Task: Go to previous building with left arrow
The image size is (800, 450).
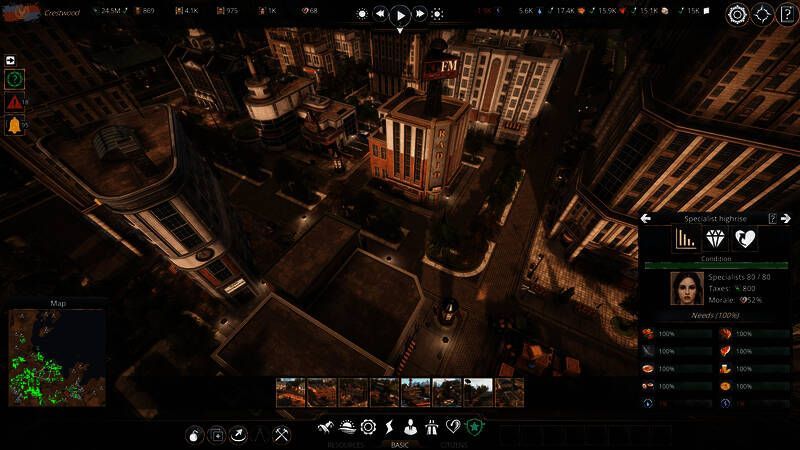Action: [646, 218]
